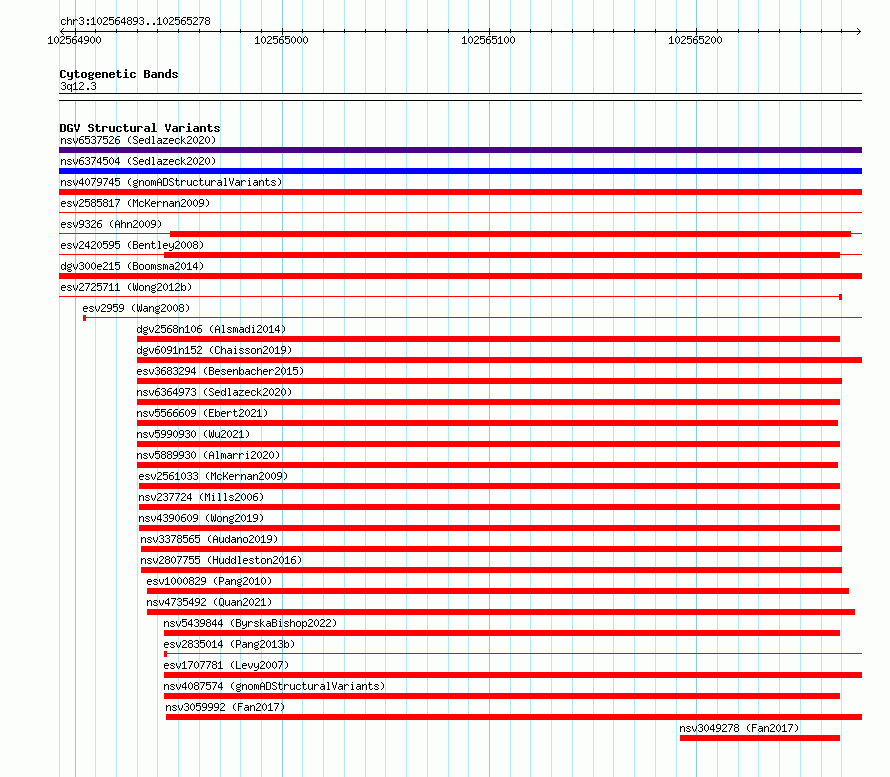Click ruler position 102565200

click(x=695, y=40)
